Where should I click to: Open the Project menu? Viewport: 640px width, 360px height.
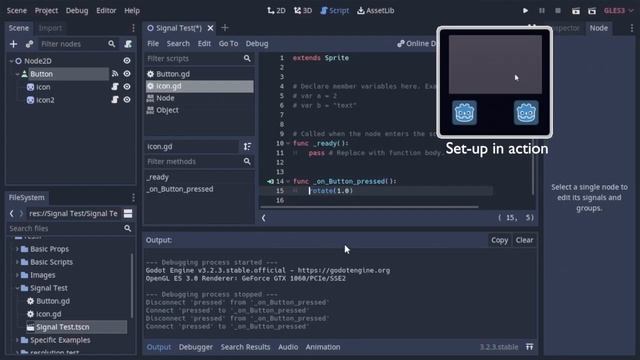[46, 11]
